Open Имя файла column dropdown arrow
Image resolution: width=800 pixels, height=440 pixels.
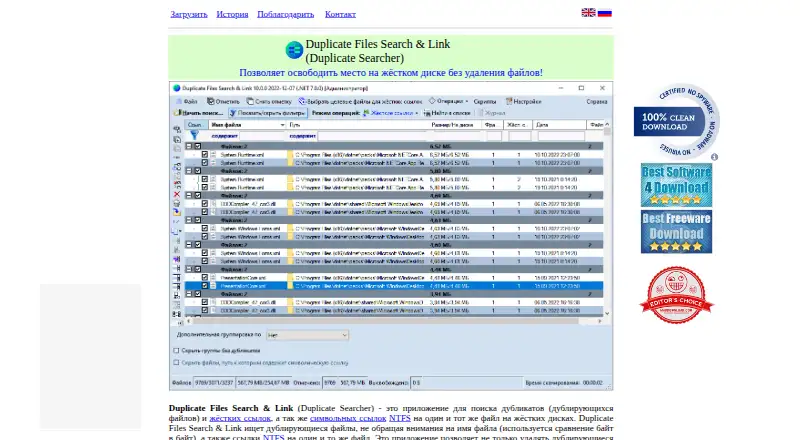coord(282,125)
